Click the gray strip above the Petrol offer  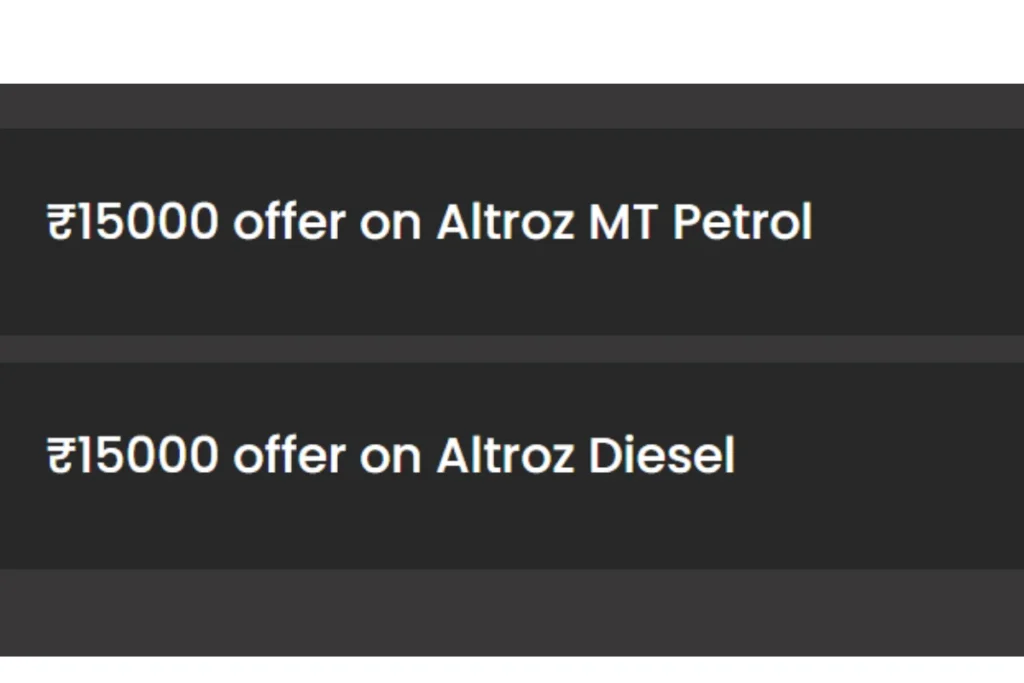tap(512, 106)
